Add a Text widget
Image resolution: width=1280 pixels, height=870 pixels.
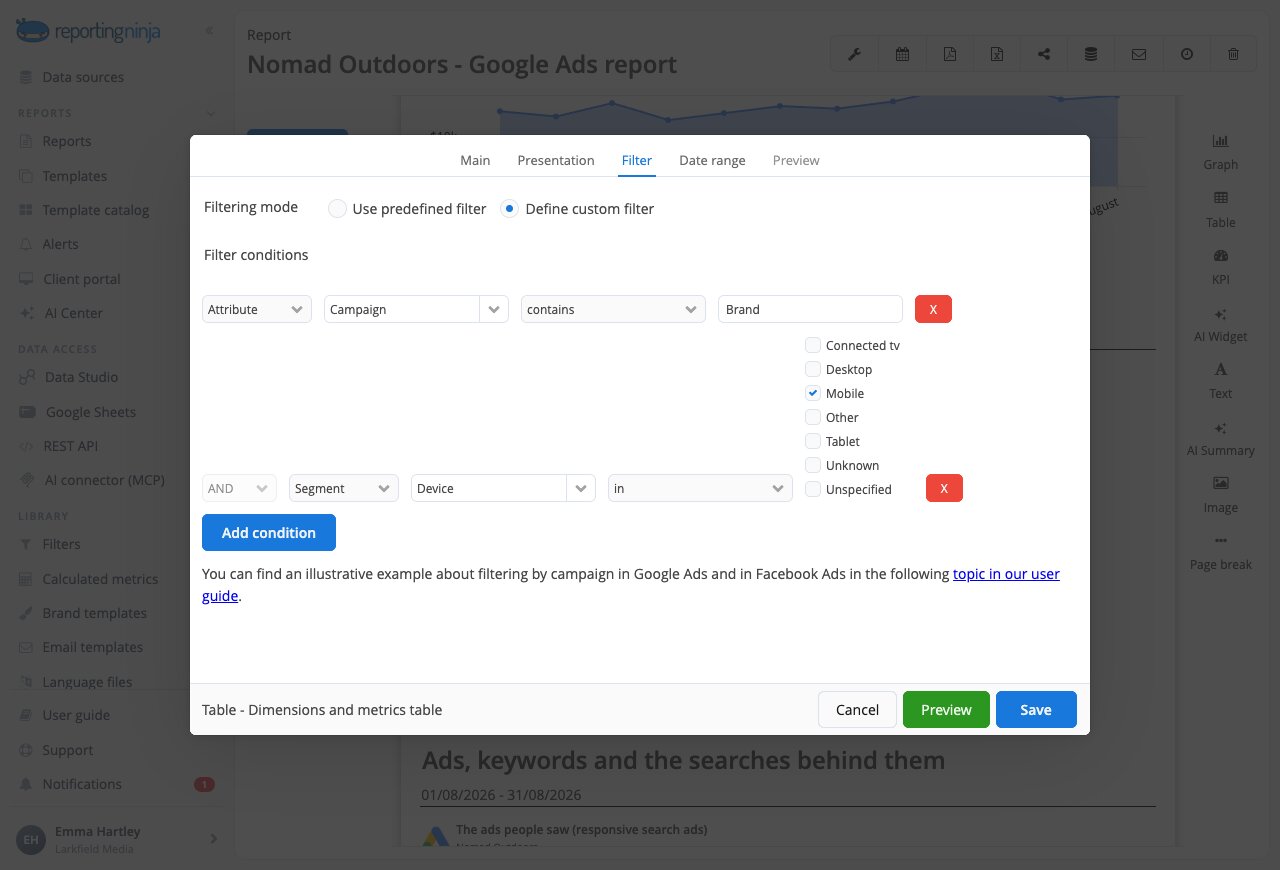pos(1221,381)
